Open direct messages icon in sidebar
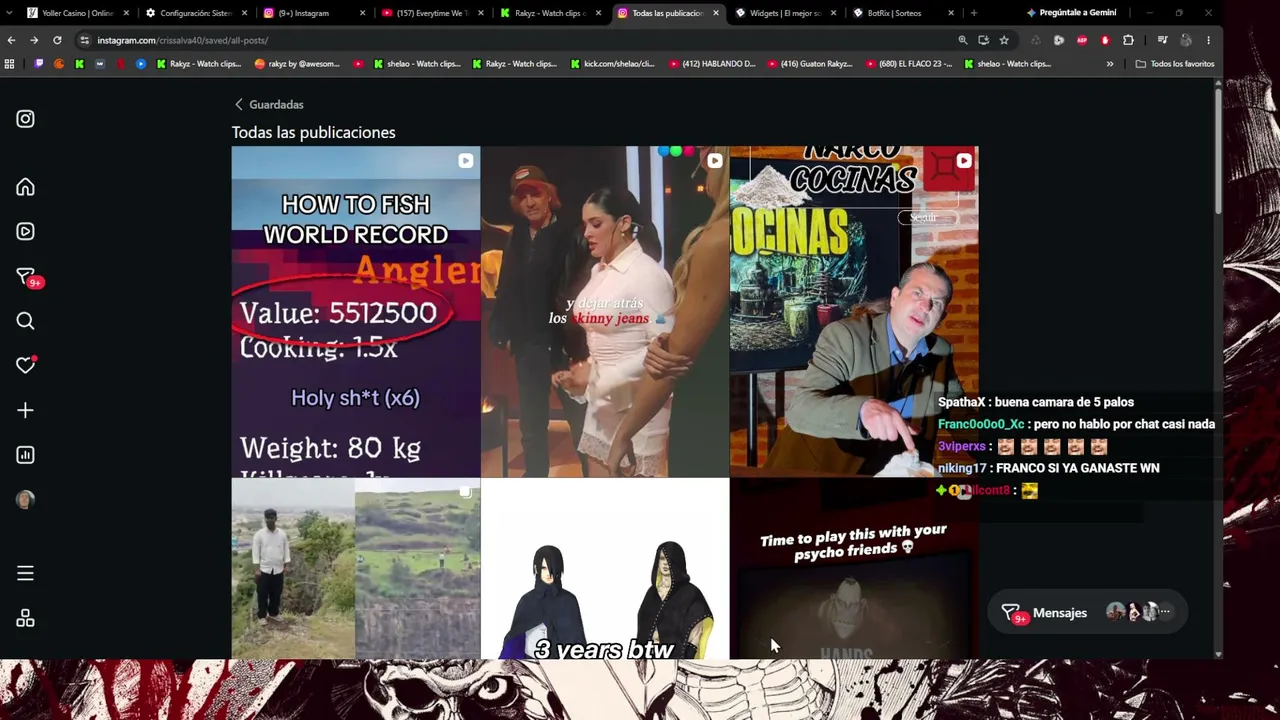 pyautogui.click(x=27, y=277)
